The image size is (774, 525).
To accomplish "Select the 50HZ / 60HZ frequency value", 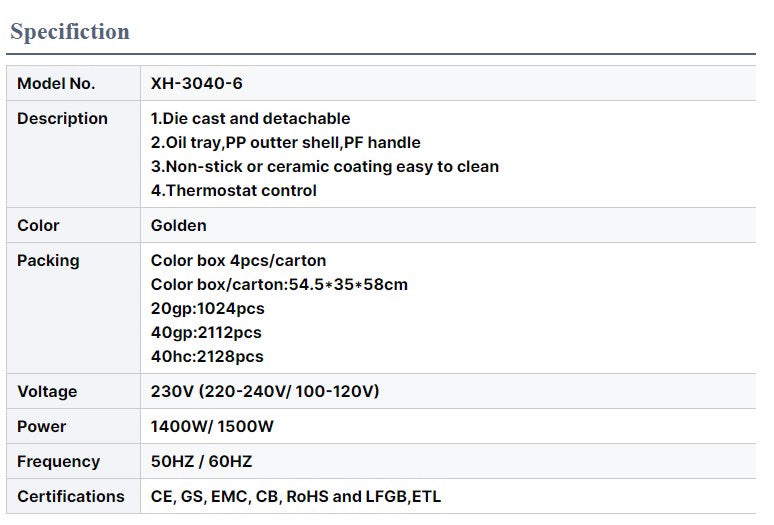I will click(202, 462).
